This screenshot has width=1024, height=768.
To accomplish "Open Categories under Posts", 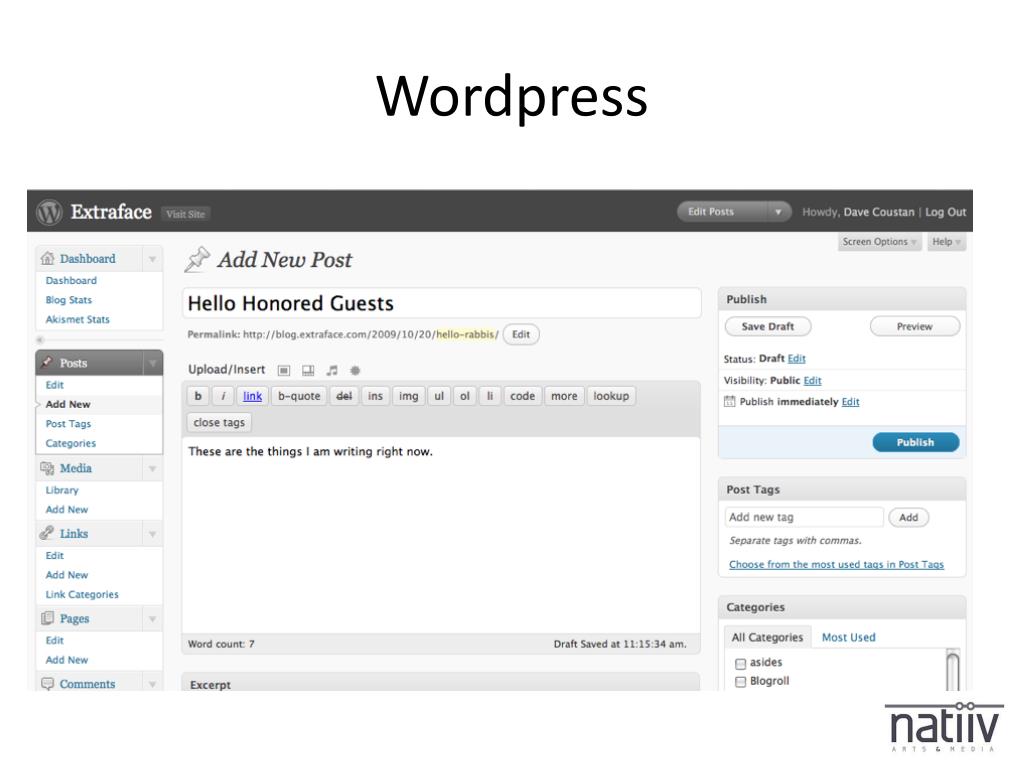I will (x=71, y=443).
